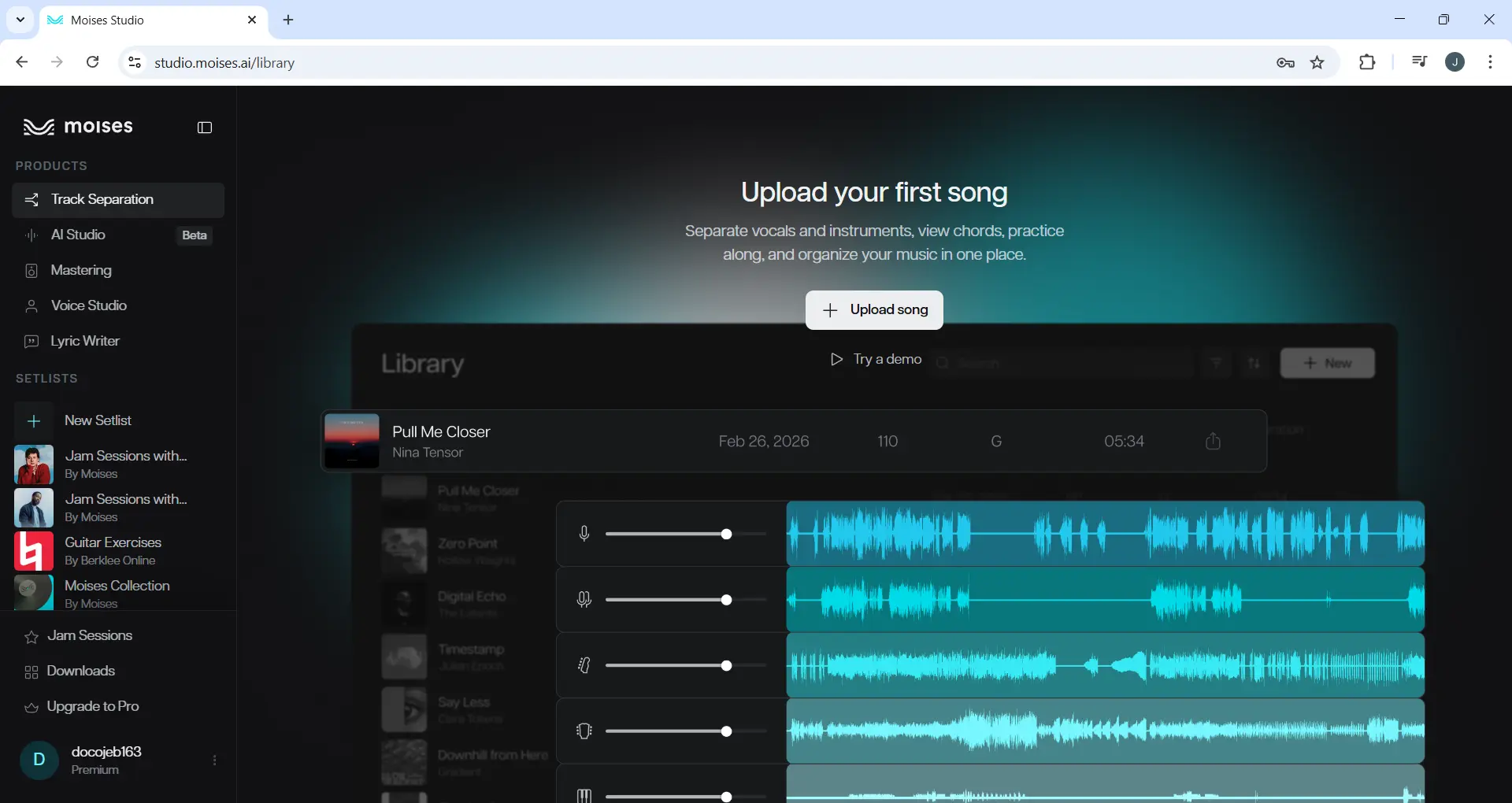Click the AI Studio waveform icon
Image resolution: width=1512 pixels, height=803 pixels.
[31, 235]
